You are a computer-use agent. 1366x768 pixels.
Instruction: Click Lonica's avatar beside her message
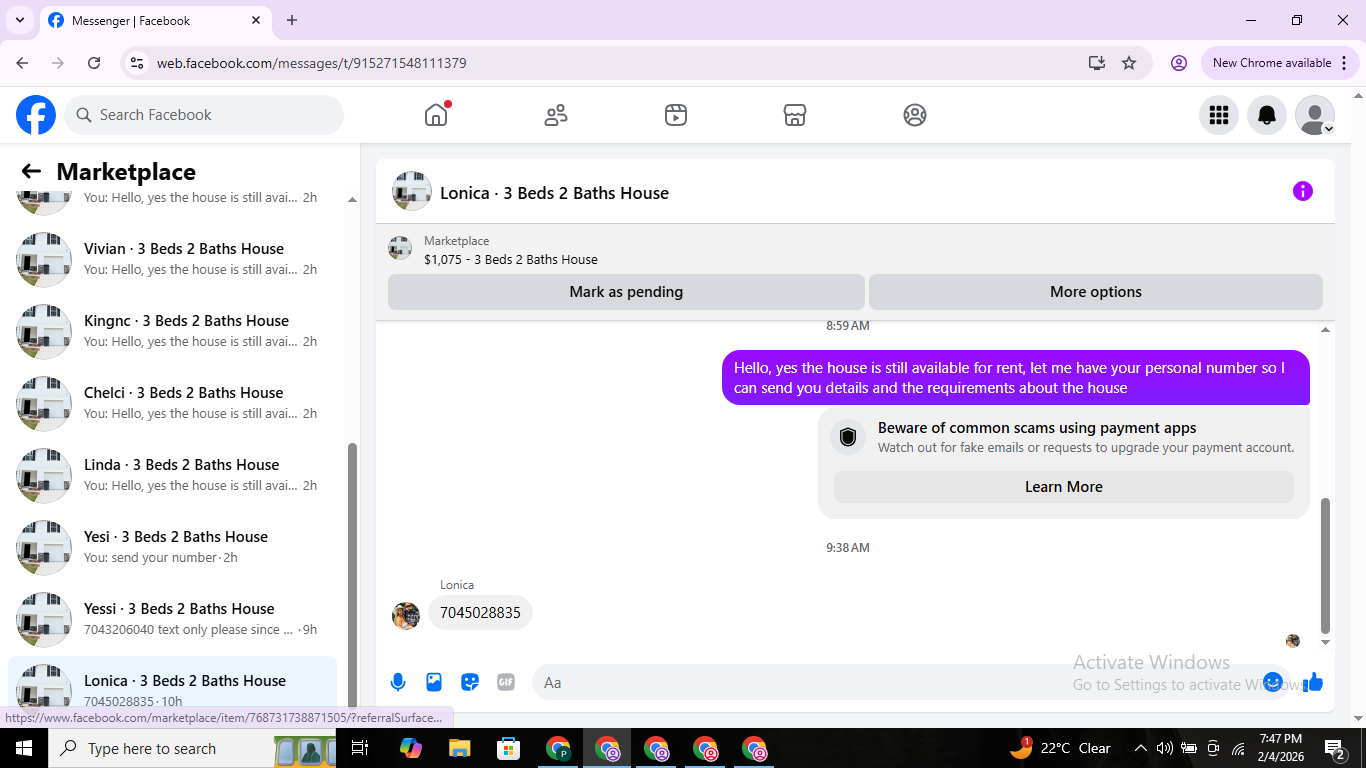coord(405,616)
